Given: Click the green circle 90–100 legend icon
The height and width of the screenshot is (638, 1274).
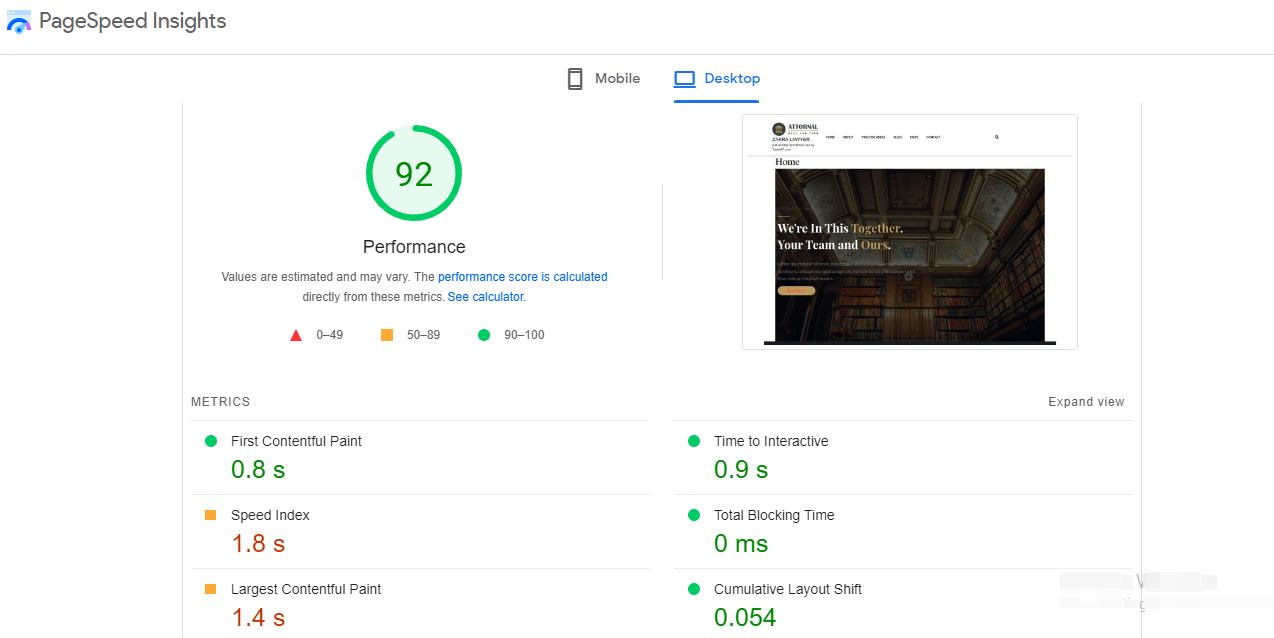Looking at the screenshot, I should [484, 335].
